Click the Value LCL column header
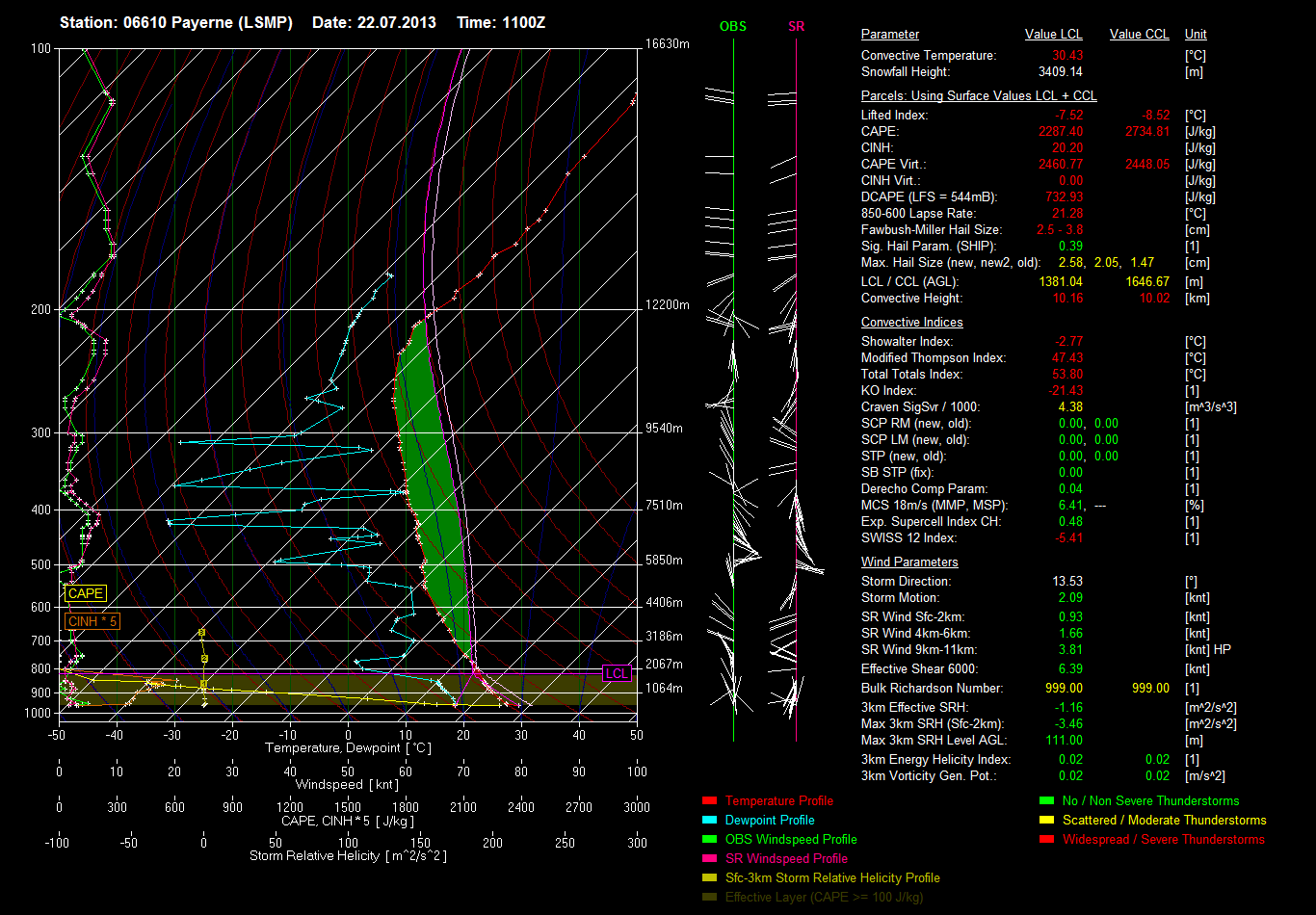 [1053, 35]
